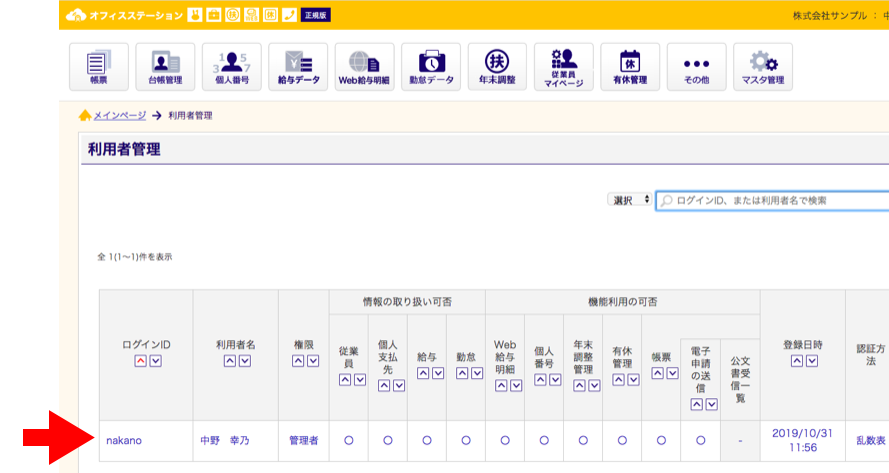Click the 従業員 circle mark for nakano
The width and height of the screenshot is (889, 473).
click(349, 440)
